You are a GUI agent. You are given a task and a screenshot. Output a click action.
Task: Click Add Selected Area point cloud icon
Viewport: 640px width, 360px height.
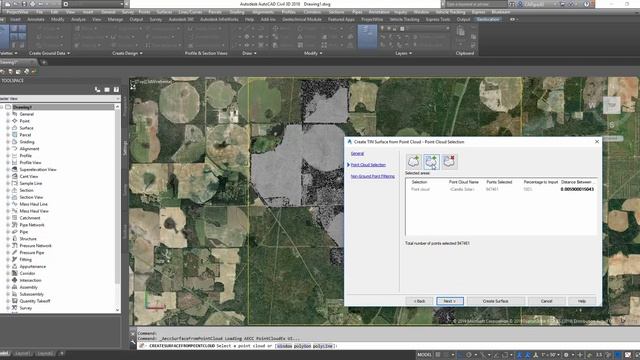click(431, 162)
